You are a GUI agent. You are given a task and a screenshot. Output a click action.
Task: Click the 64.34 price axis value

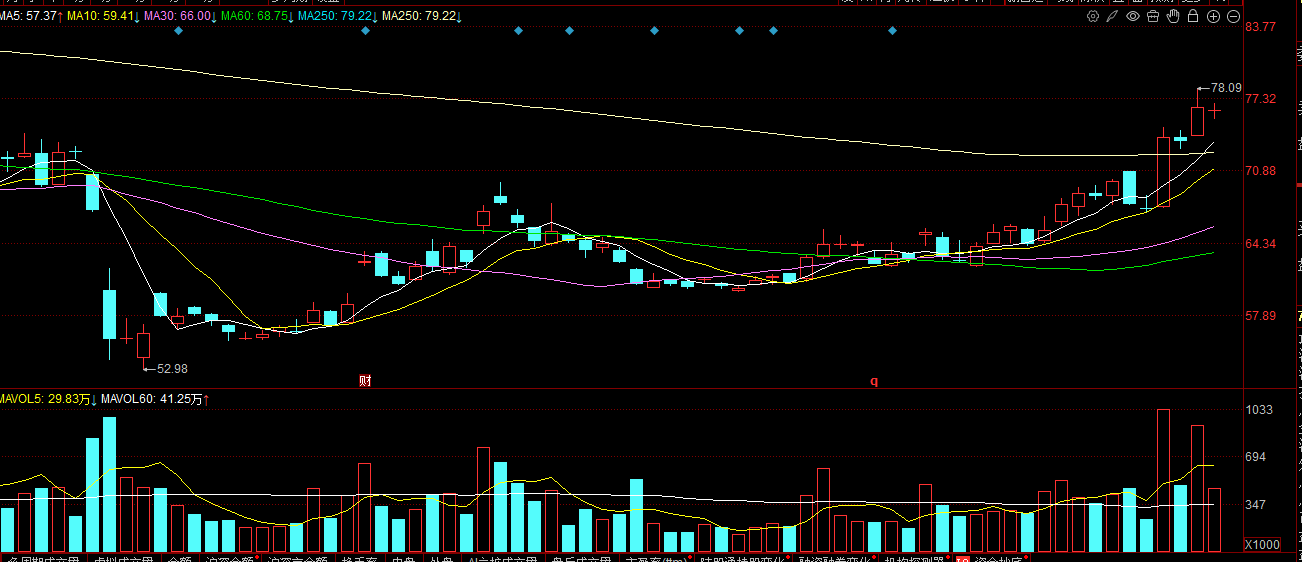(x=1260, y=244)
